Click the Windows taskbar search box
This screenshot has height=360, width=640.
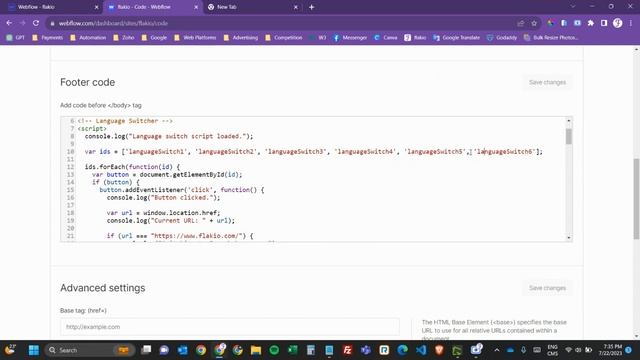pos(88,350)
